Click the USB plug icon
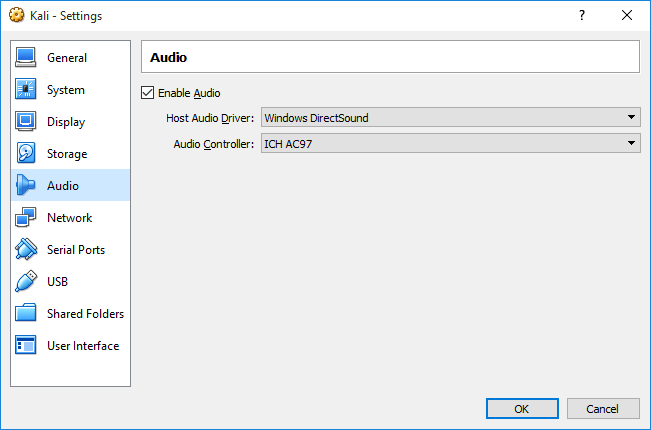The width and height of the screenshot is (651, 430). click(x=26, y=281)
